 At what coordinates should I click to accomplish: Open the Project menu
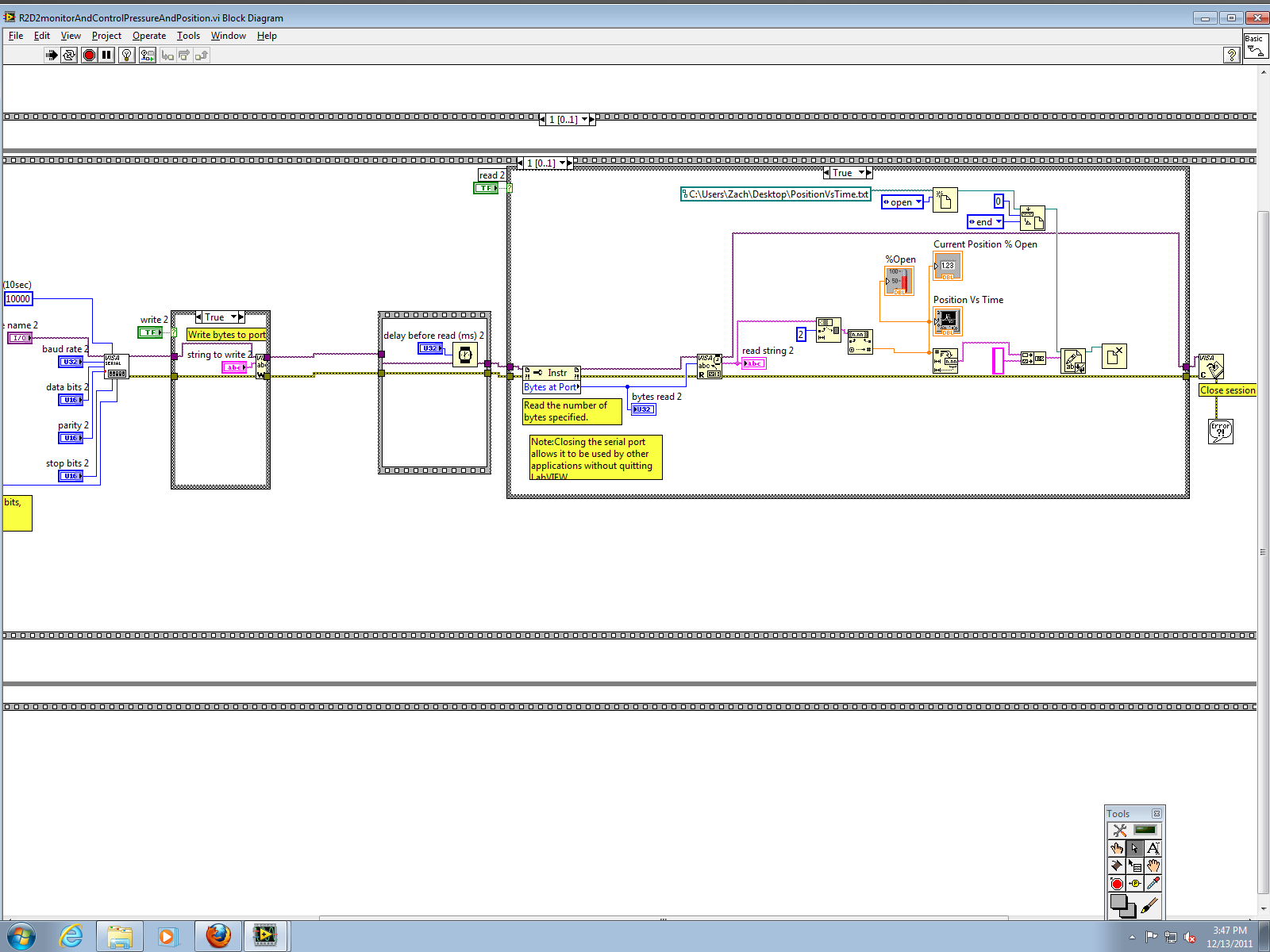(106, 36)
